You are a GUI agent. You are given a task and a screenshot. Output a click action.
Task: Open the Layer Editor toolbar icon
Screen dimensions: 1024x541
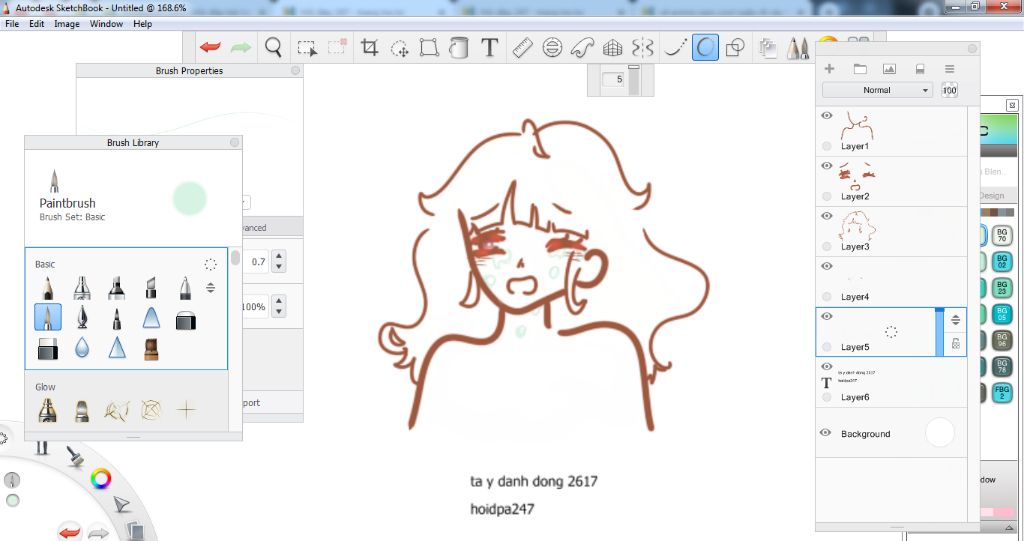click(768, 48)
